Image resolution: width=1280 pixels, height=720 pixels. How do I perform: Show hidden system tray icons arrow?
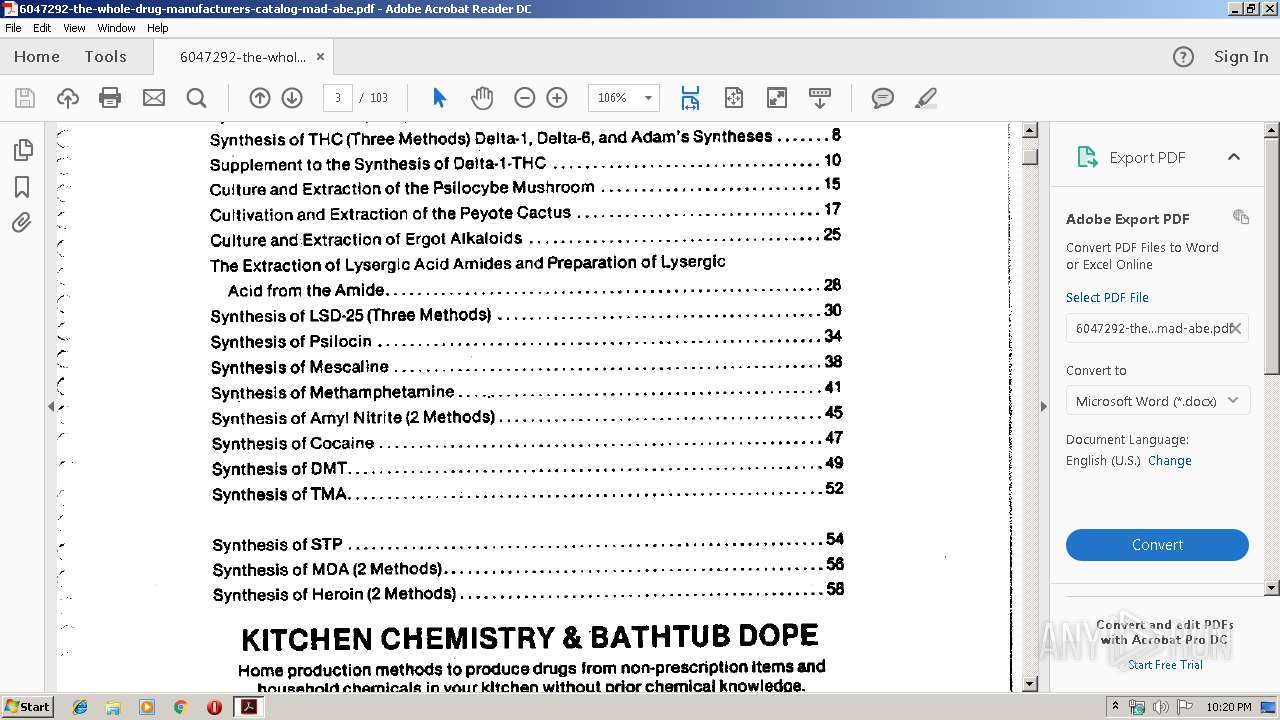[x=1115, y=707]
